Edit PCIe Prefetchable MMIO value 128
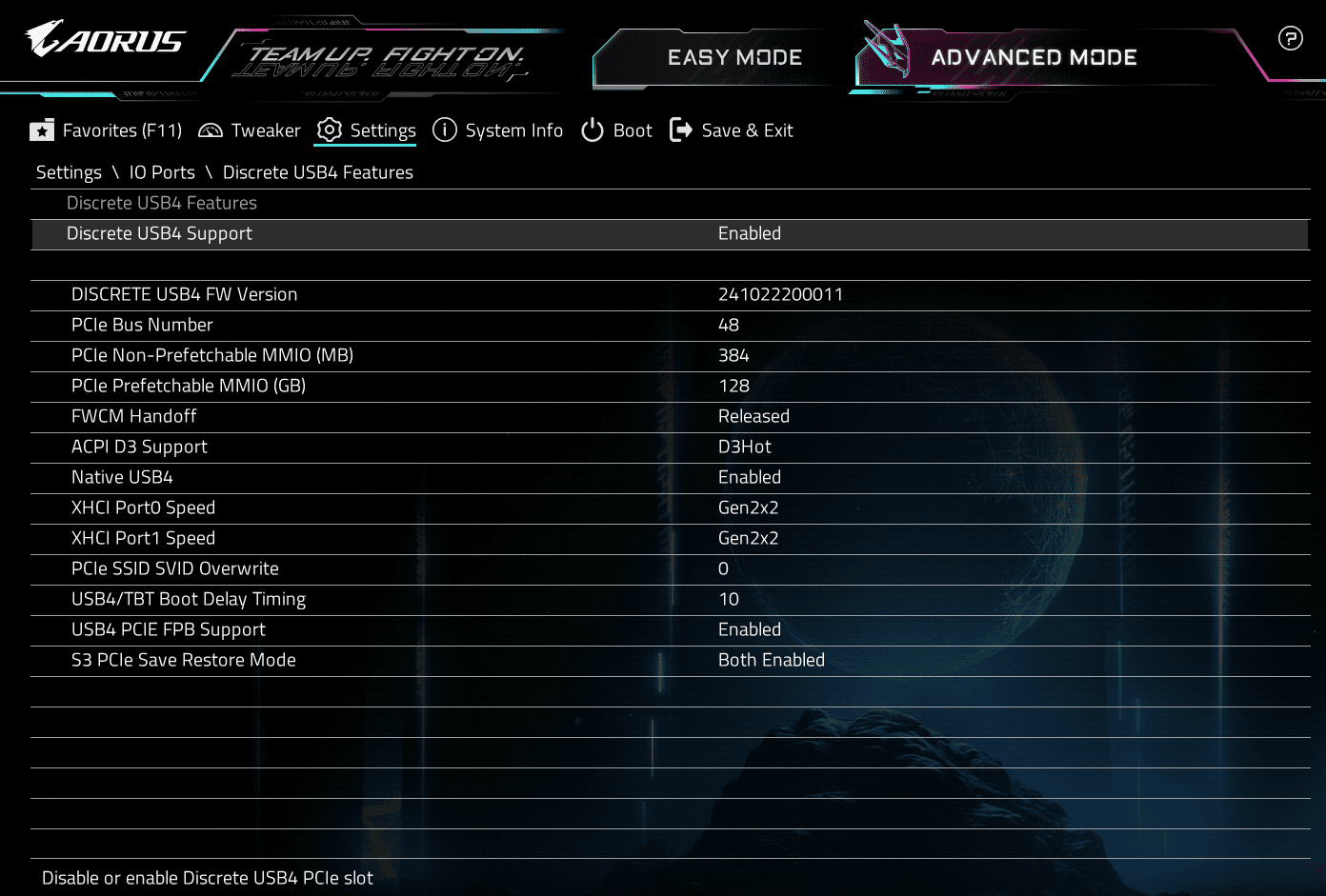 coord(733,386)
